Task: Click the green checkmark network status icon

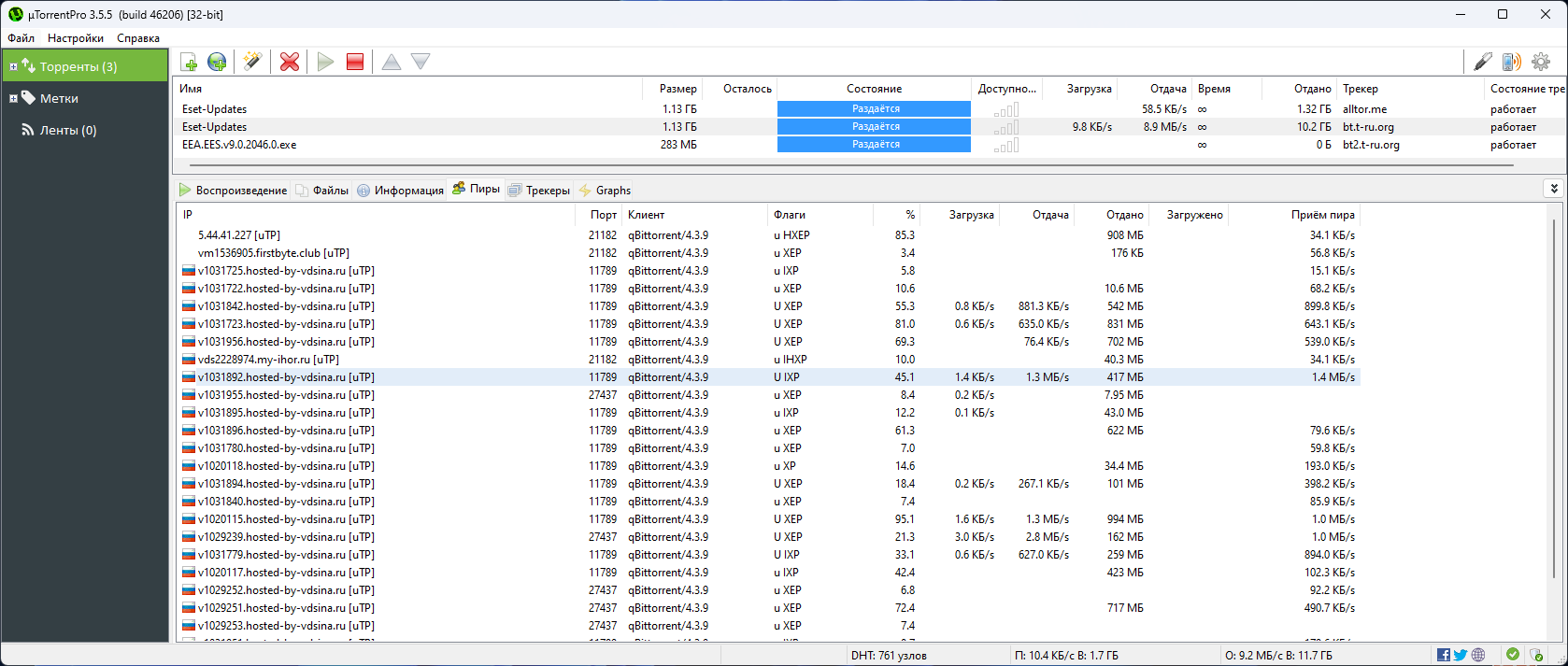Action: (1513, 655)
